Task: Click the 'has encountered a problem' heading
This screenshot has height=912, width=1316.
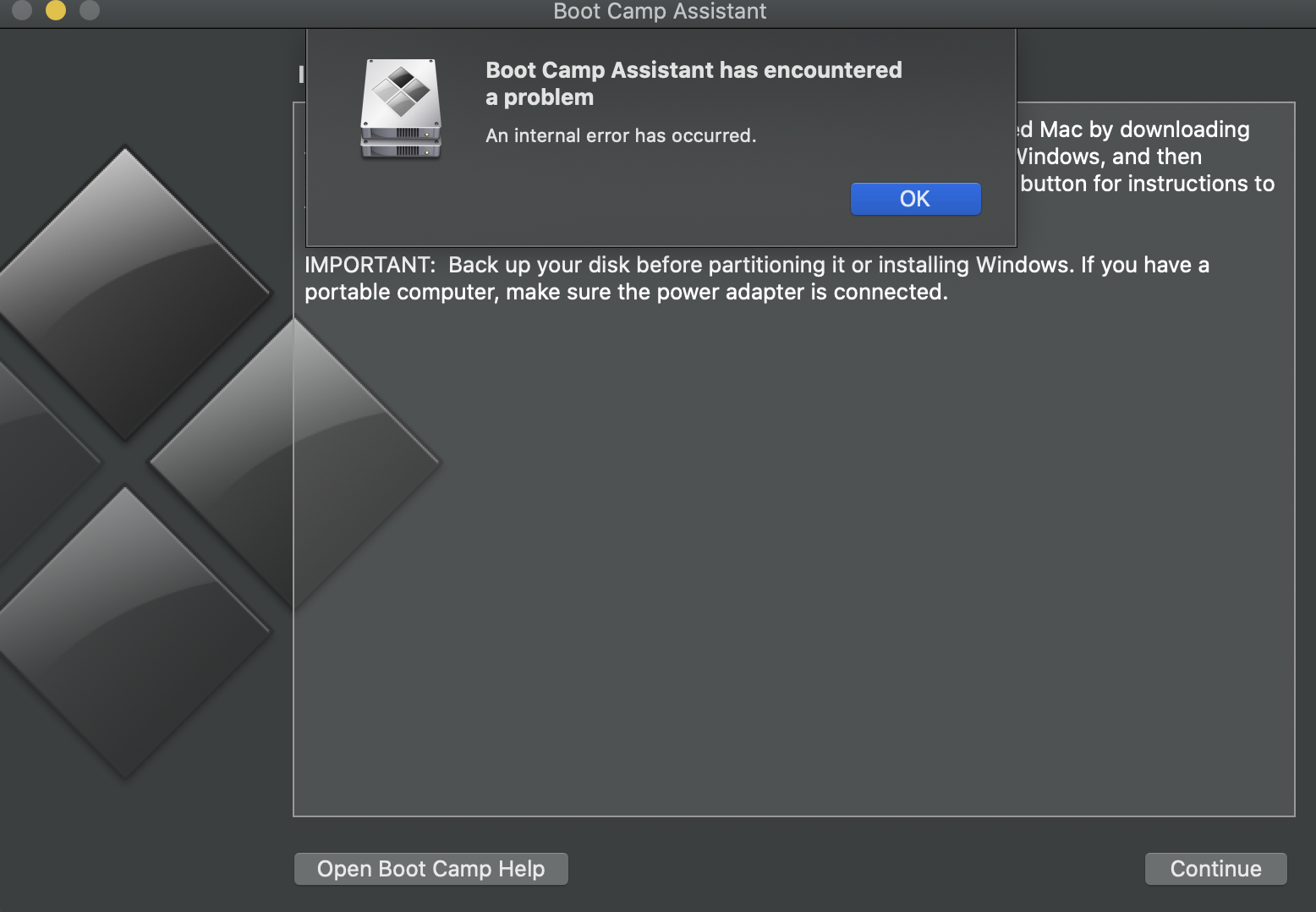Action: click(694, 84)
